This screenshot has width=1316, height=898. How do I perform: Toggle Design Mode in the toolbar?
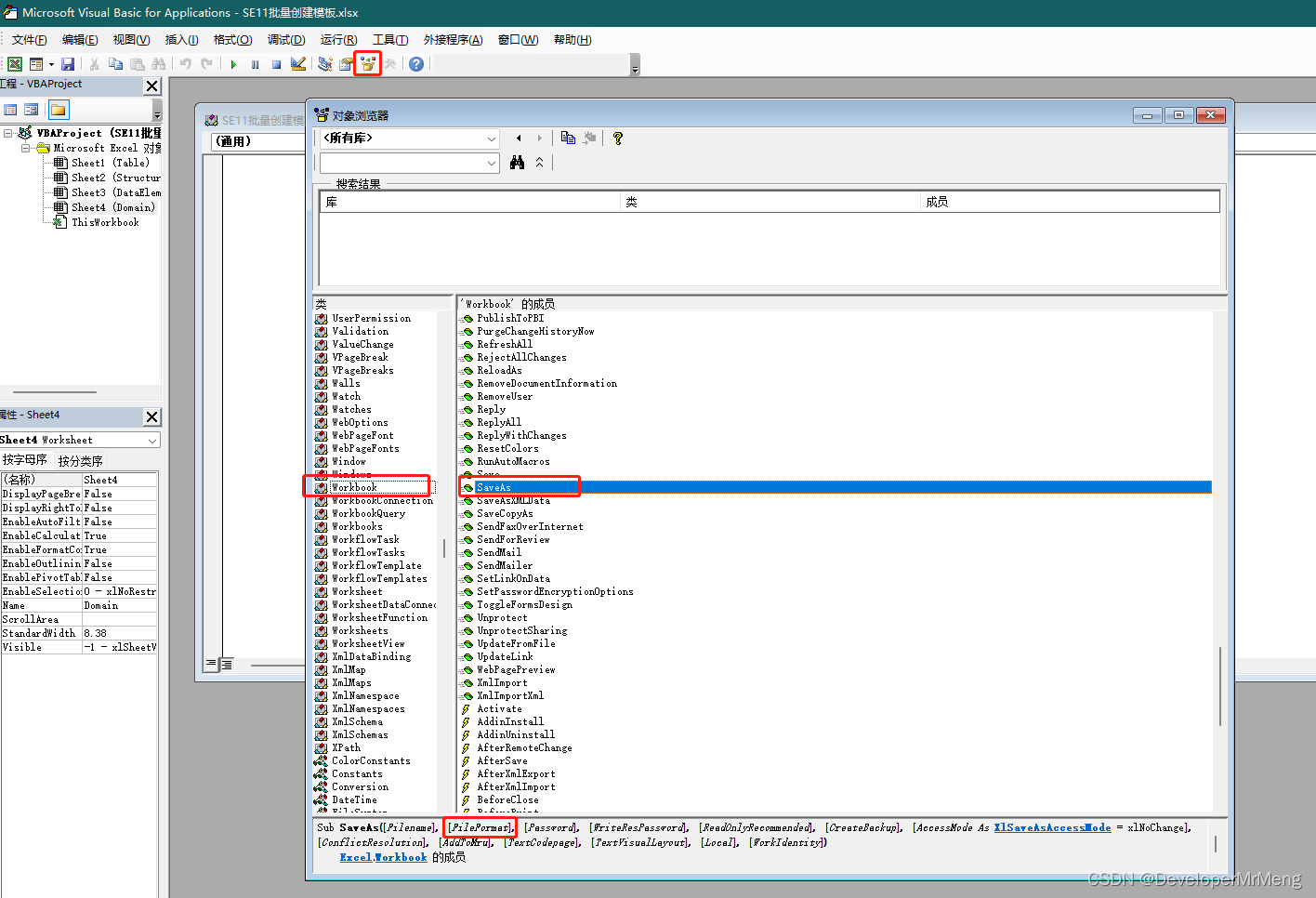tap(298, 63)
